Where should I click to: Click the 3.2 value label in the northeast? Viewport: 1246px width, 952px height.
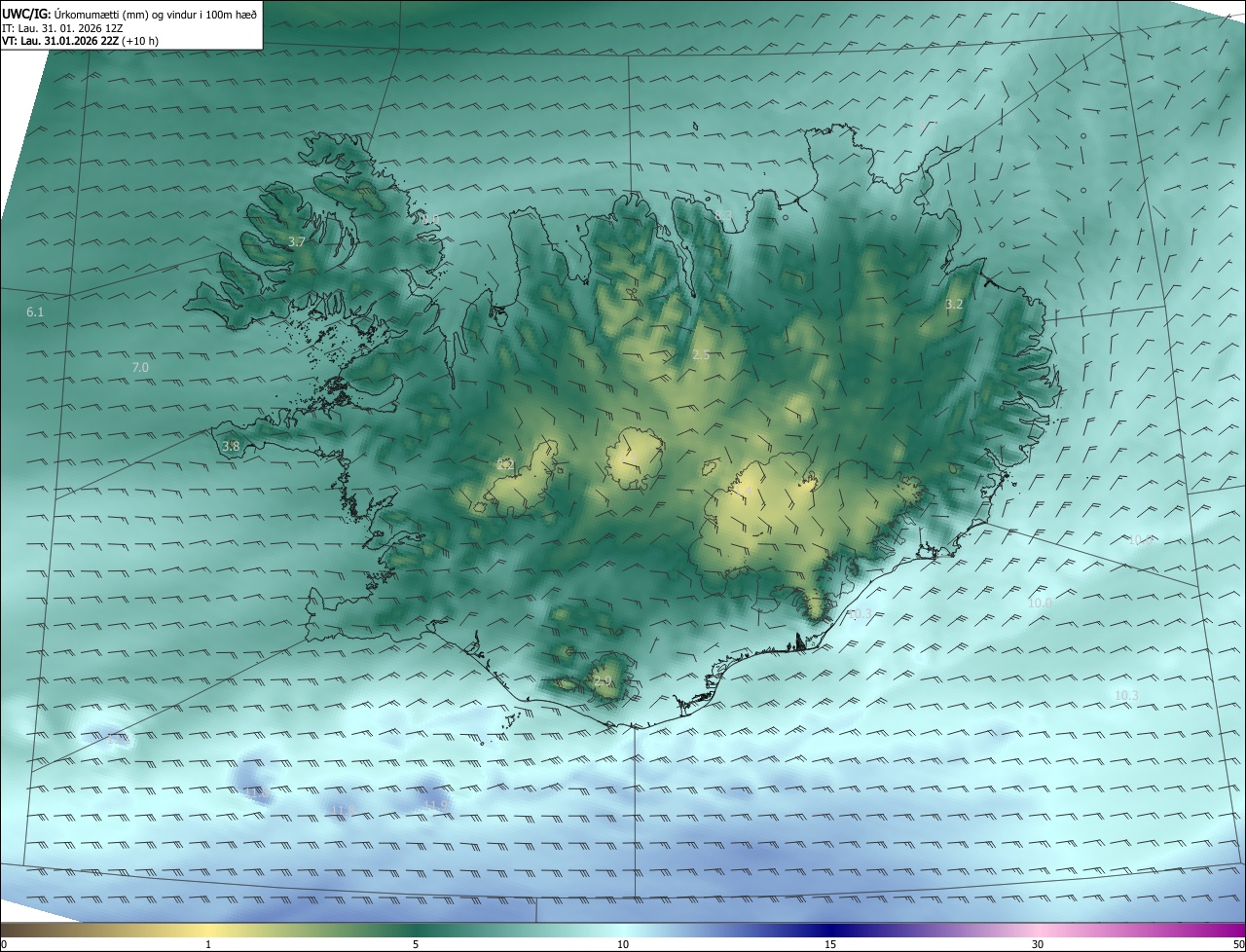(954, 305)
